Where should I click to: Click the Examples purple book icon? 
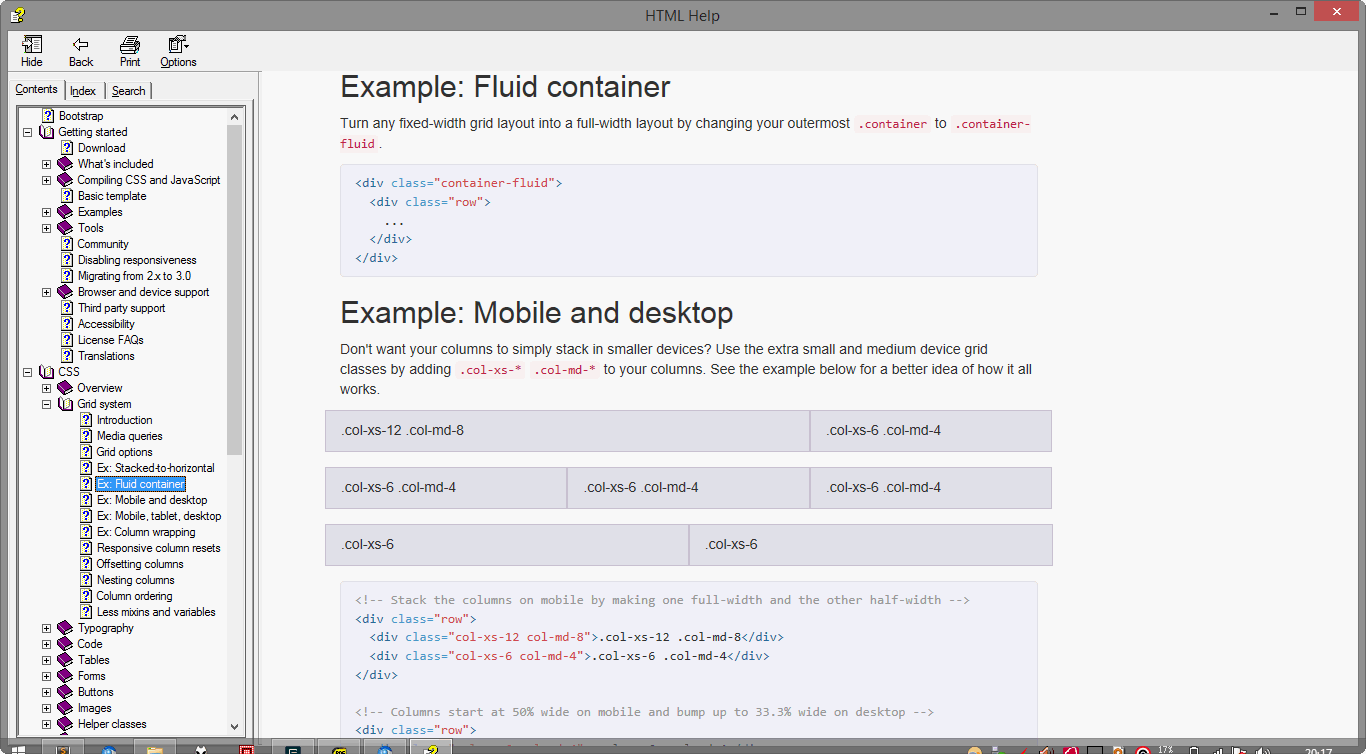click(x=65, y=212)
